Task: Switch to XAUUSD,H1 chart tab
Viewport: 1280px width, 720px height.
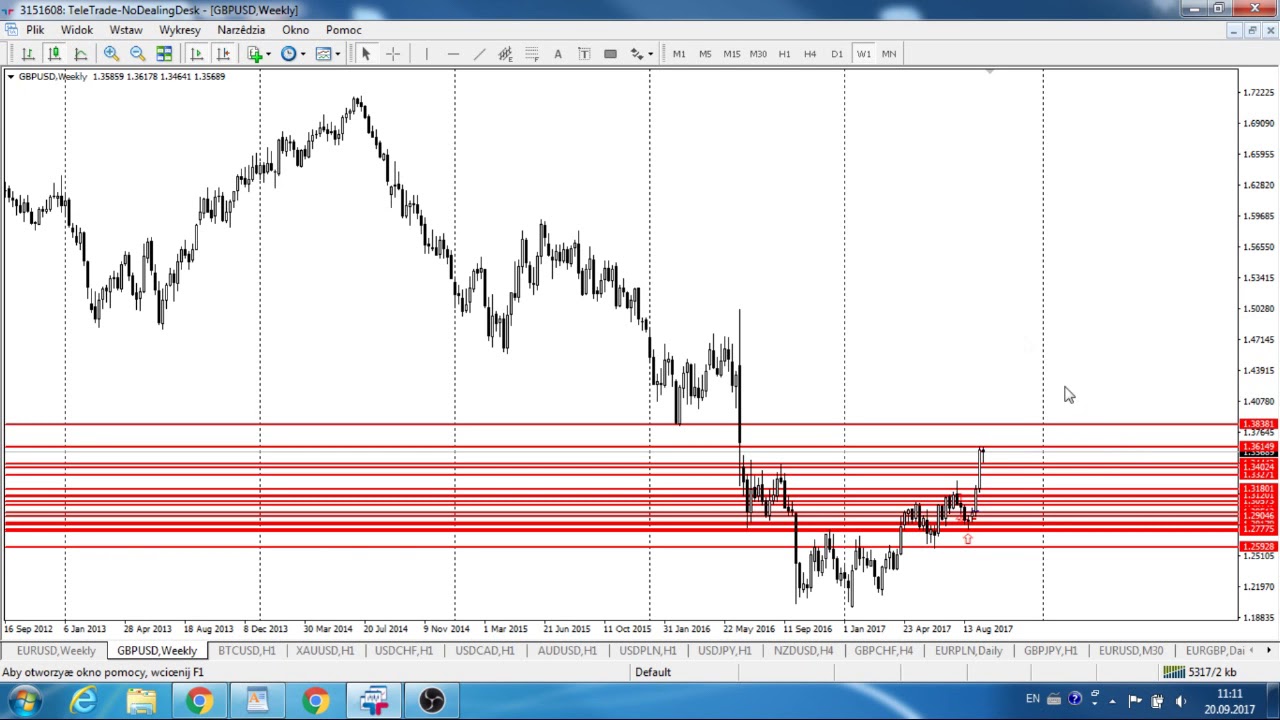Action: (x=325, y=651)
